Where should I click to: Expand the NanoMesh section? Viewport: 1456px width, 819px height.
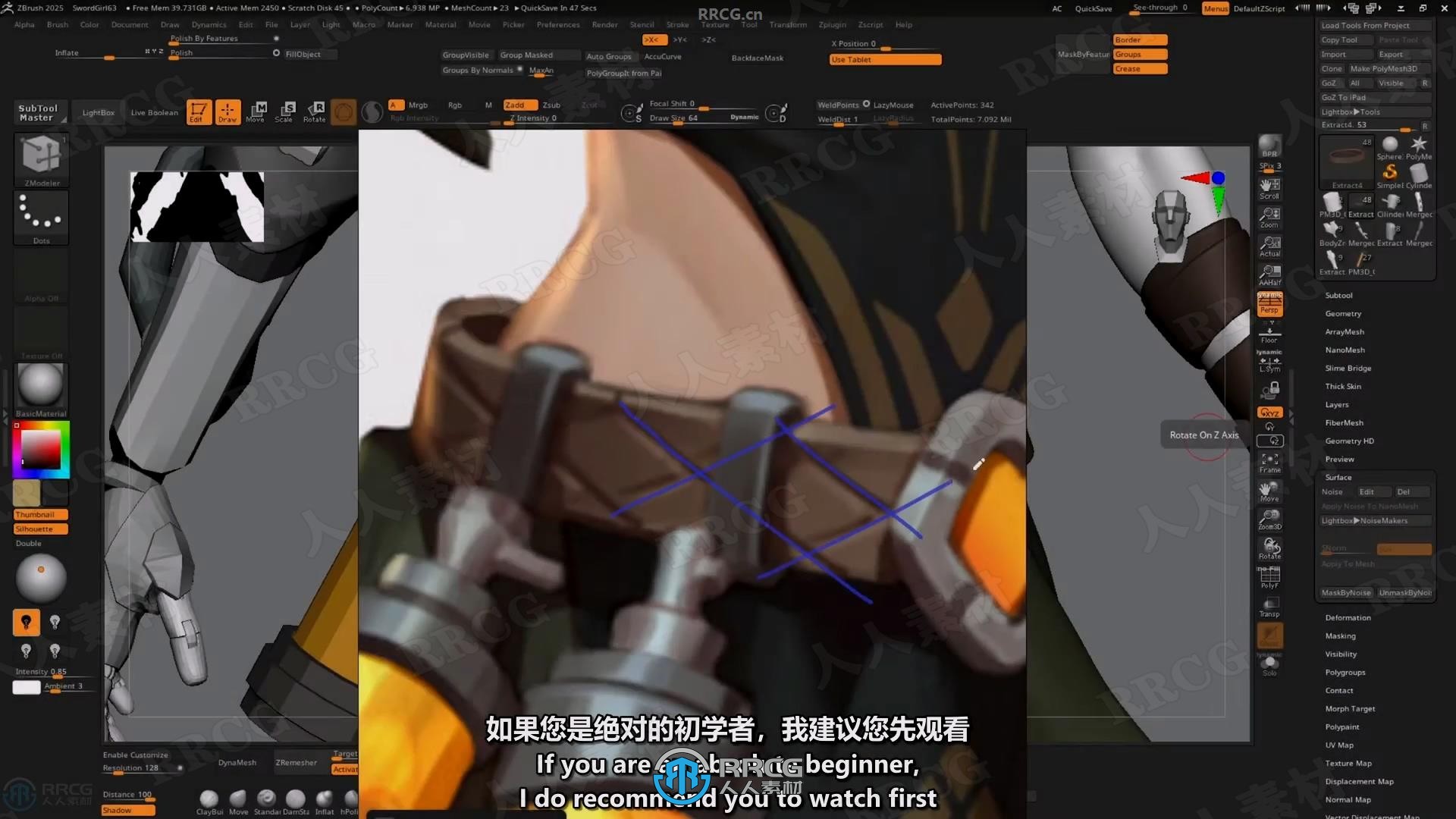1345,350
